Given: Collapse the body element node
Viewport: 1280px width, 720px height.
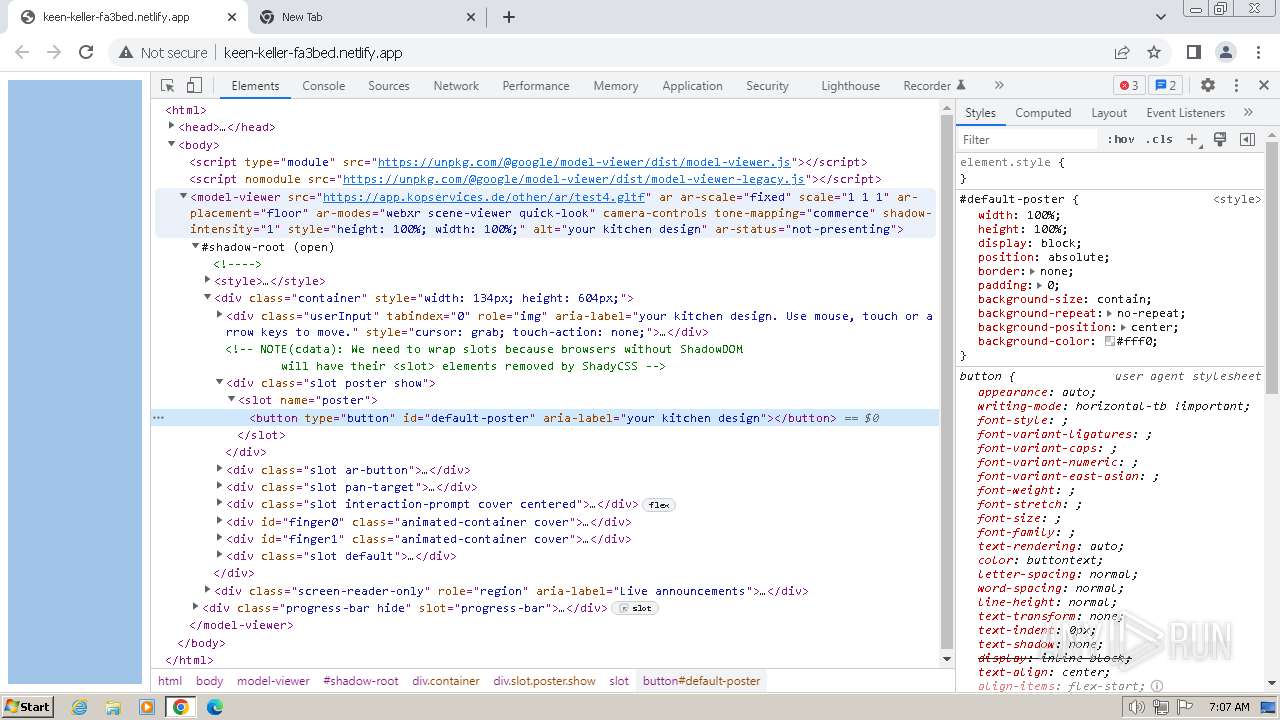Looking at the screenshot, I should [172, 145].
